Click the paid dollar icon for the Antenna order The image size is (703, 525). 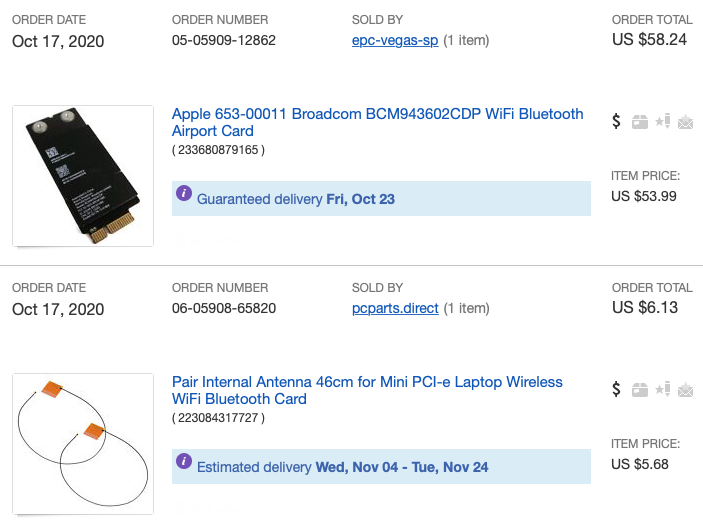[x=616, y=389]
